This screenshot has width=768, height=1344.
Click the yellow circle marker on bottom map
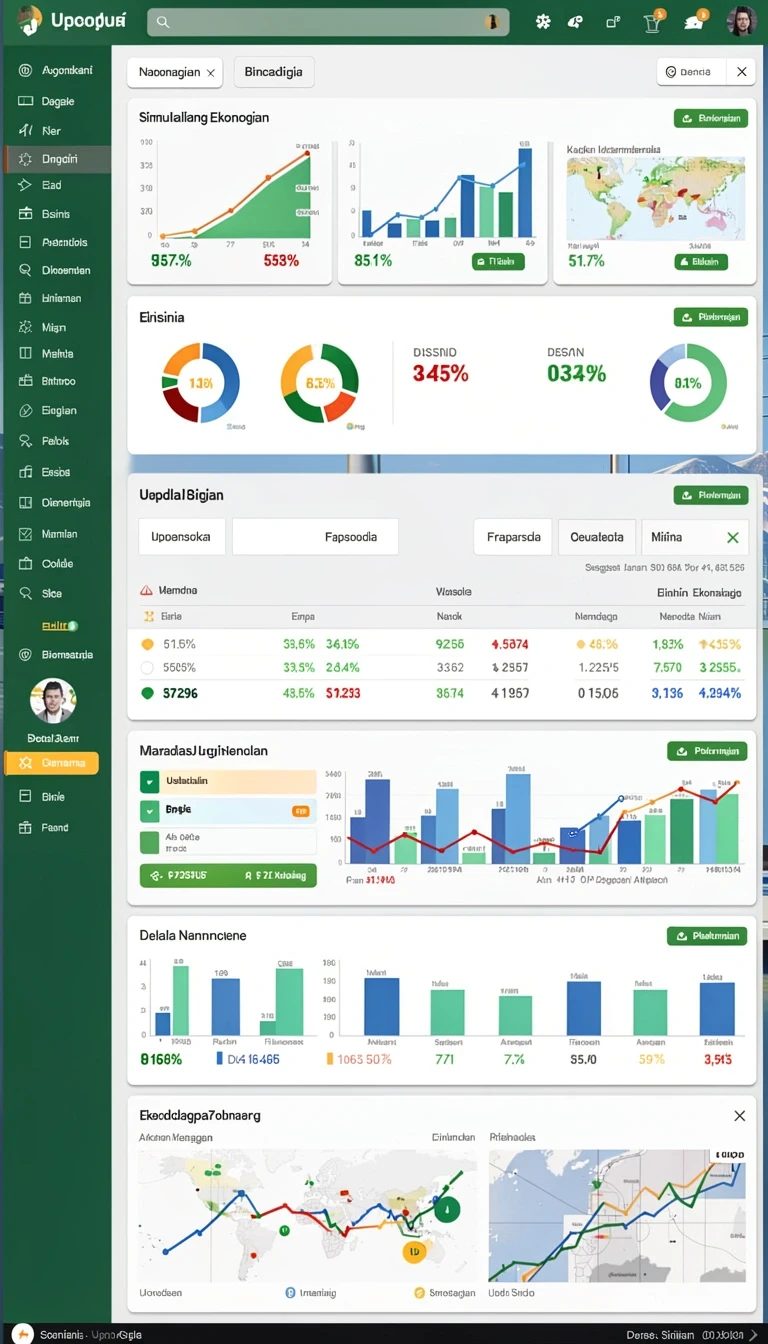413,1251
